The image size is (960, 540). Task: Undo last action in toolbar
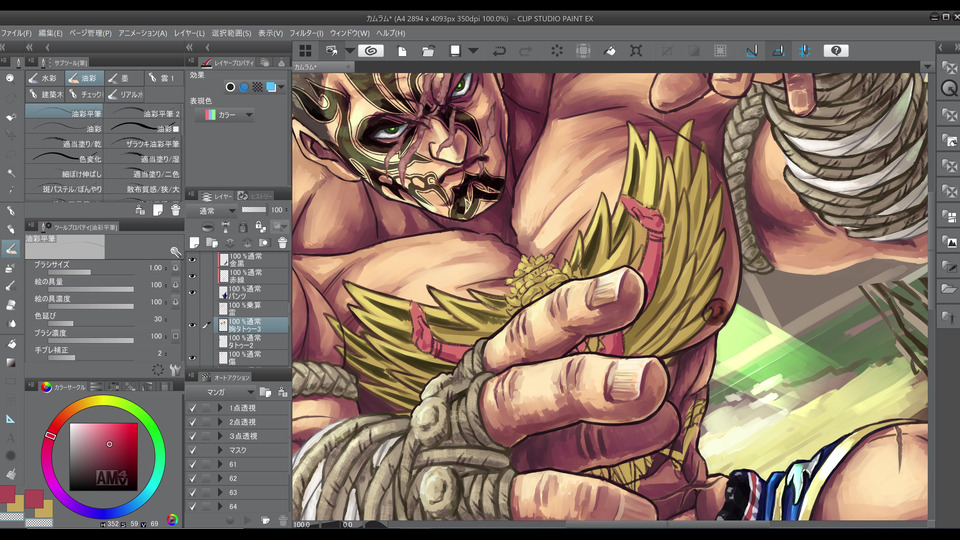coord(500,51)
